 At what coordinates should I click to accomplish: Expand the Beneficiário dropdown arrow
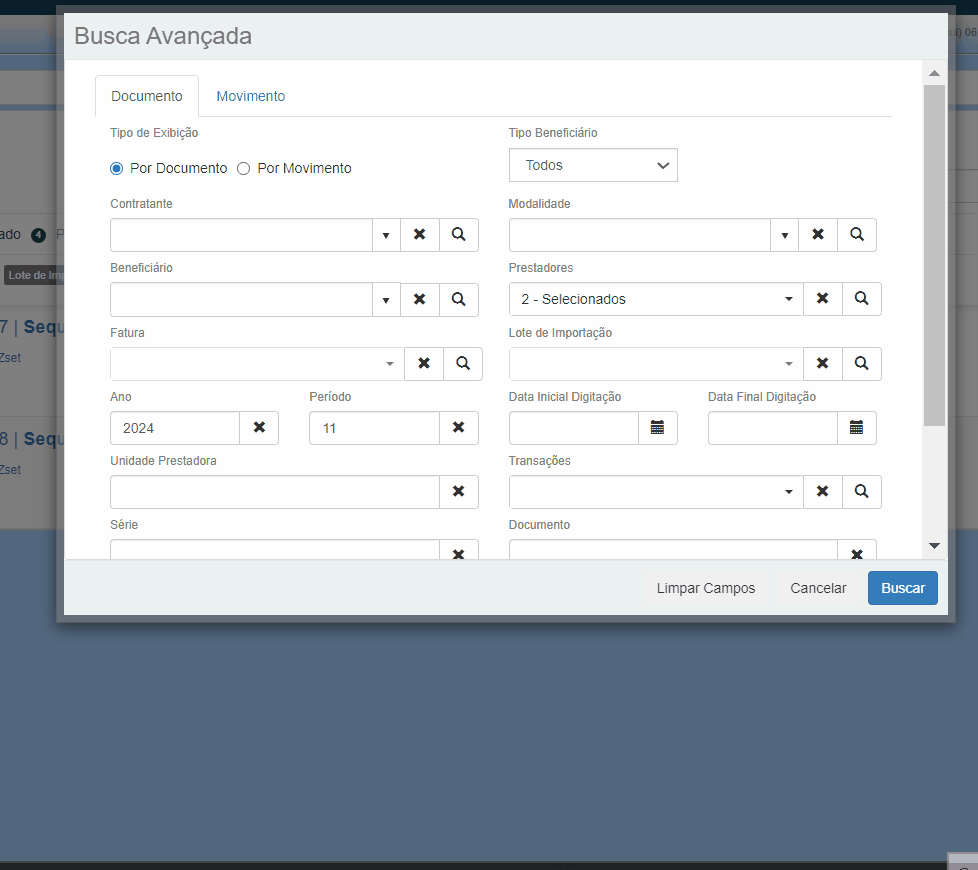pos(385,300)
